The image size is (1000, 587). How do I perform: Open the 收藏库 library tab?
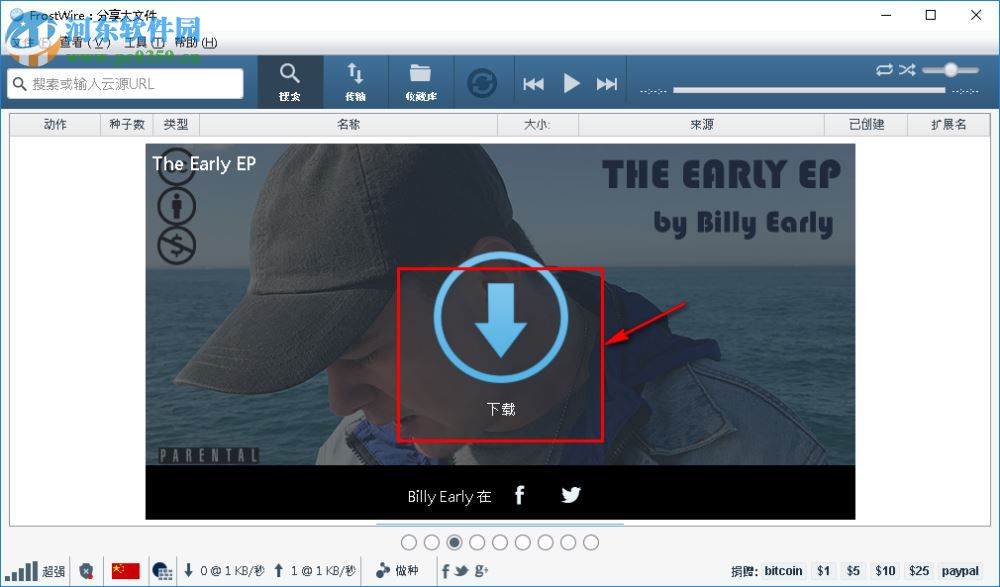click(420, 82)
